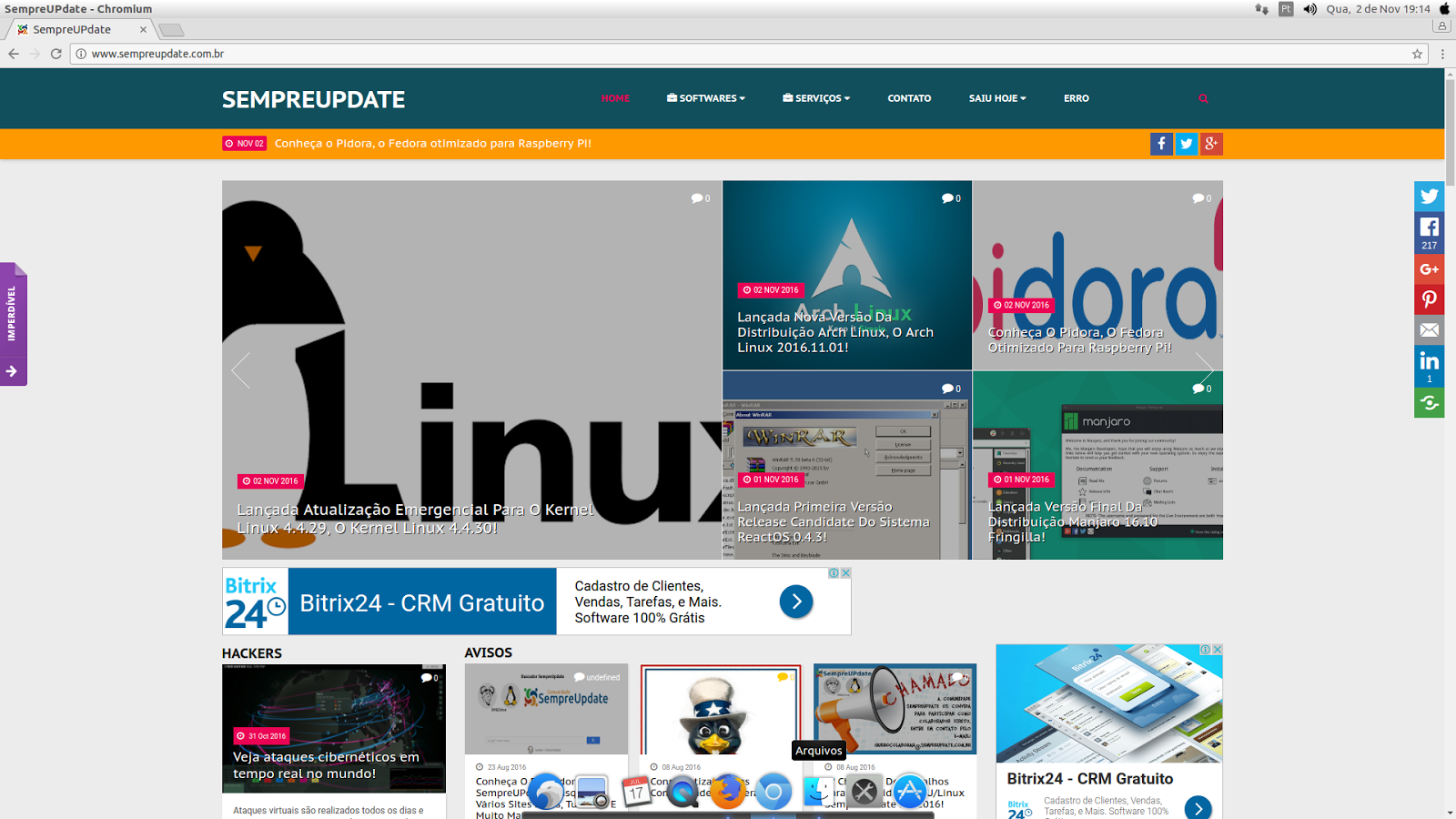Share via Google+ in side share bar
1456x819 pixels.
[1430, 269]
